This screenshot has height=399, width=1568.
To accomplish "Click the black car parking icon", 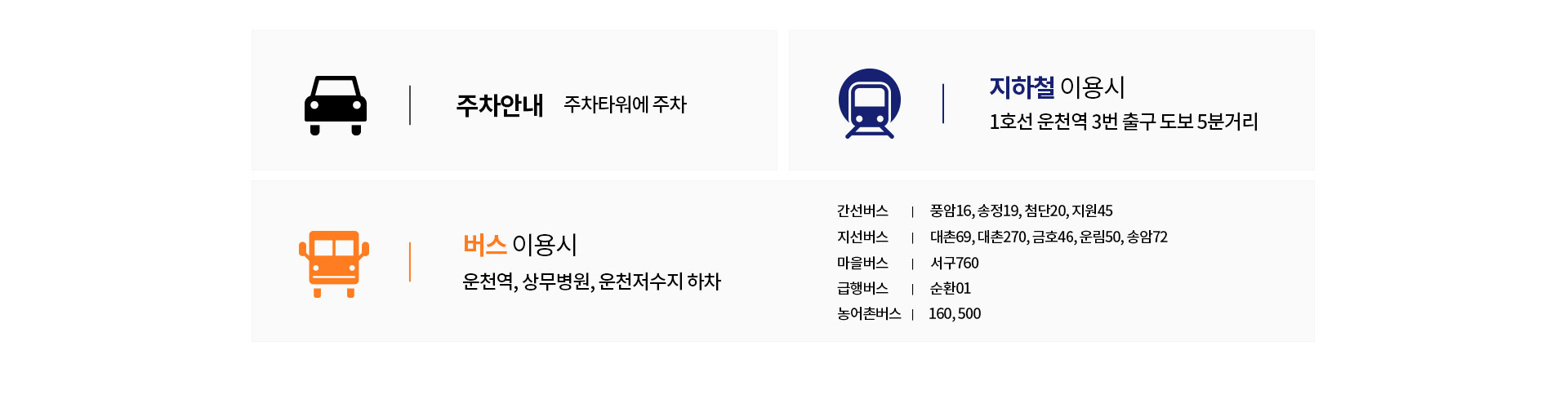I will tap(336, 105).
